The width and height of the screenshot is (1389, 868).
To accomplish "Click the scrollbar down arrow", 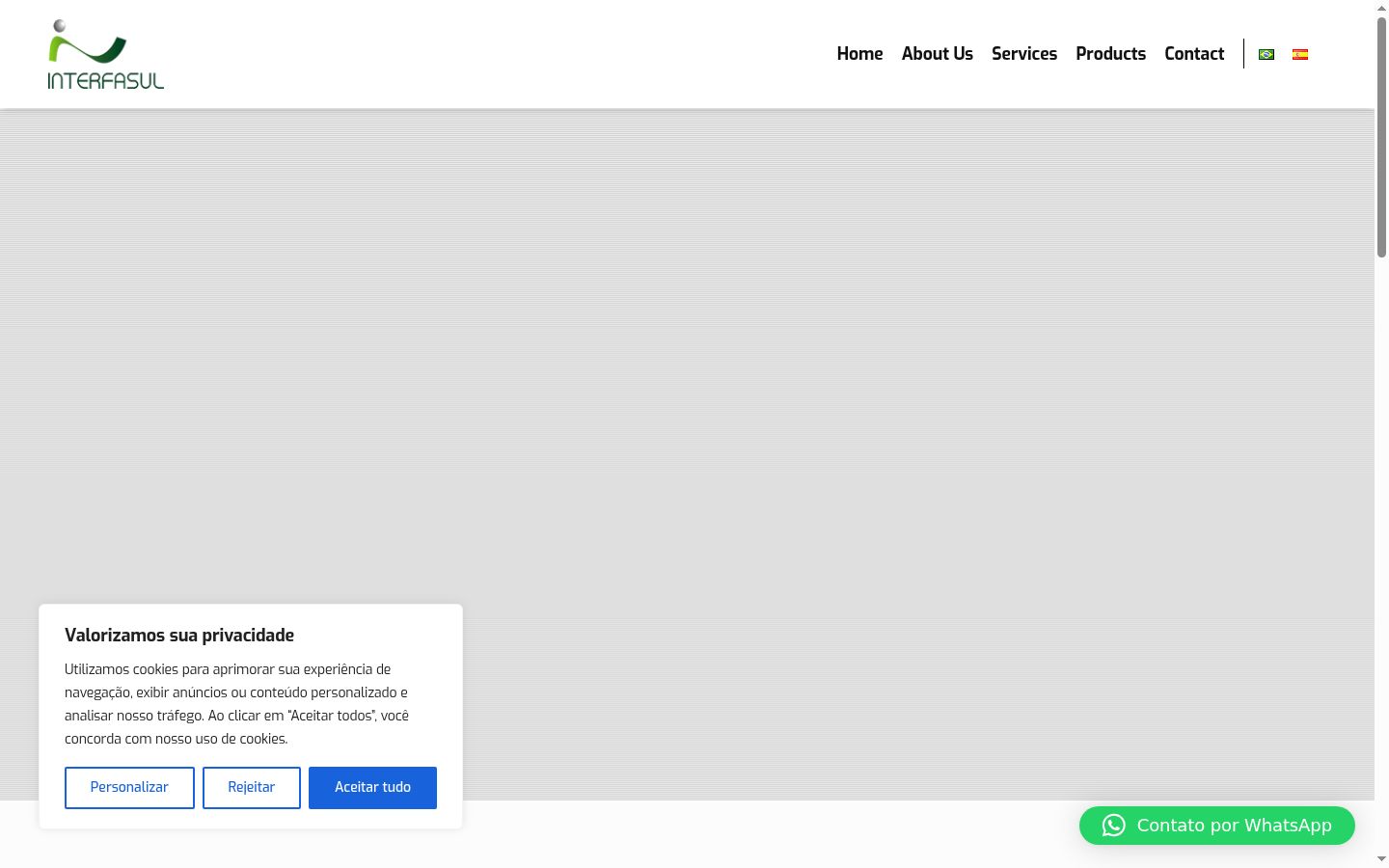I will pos(1381,858).
